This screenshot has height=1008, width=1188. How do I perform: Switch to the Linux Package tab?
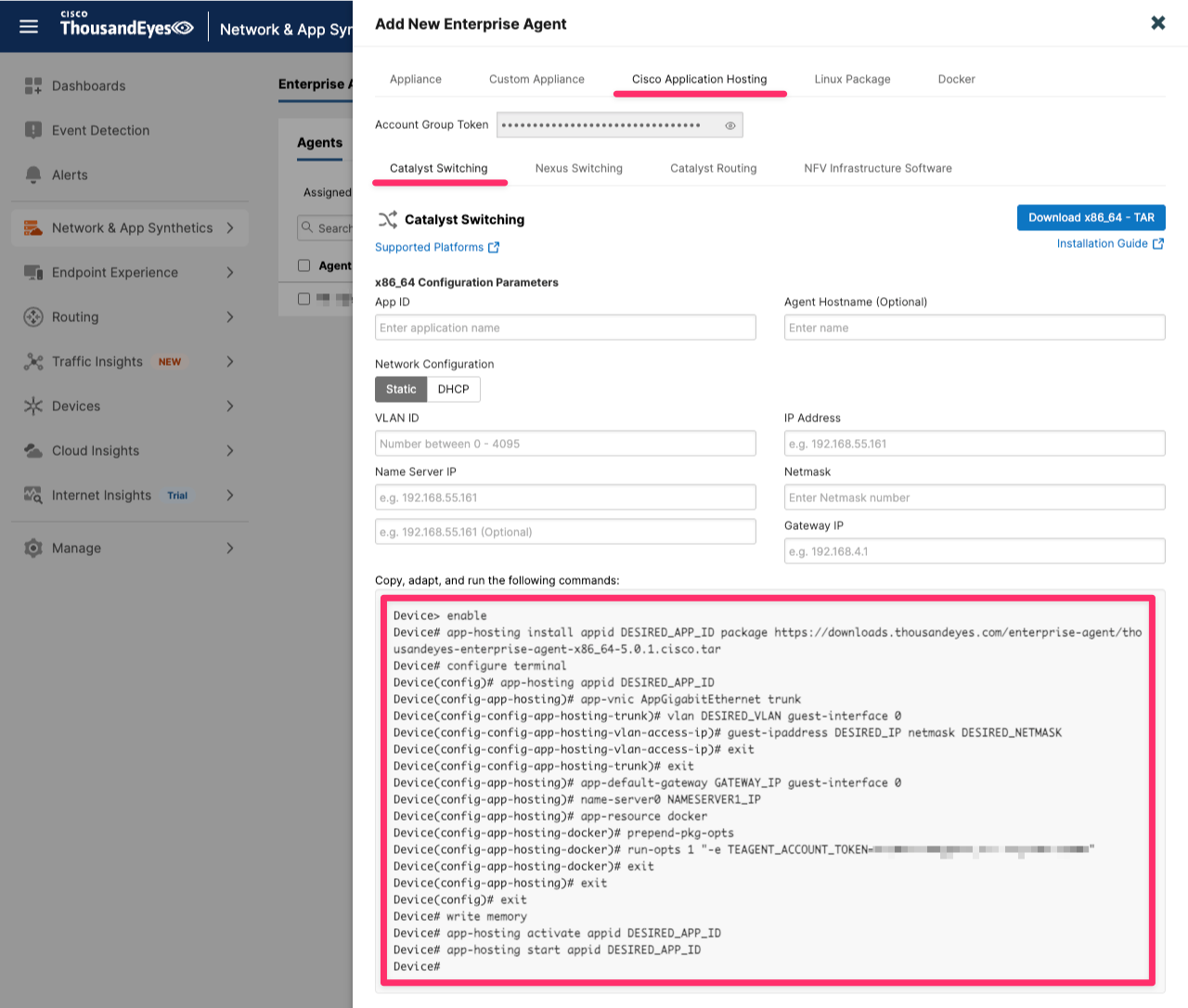pos(852,79)
